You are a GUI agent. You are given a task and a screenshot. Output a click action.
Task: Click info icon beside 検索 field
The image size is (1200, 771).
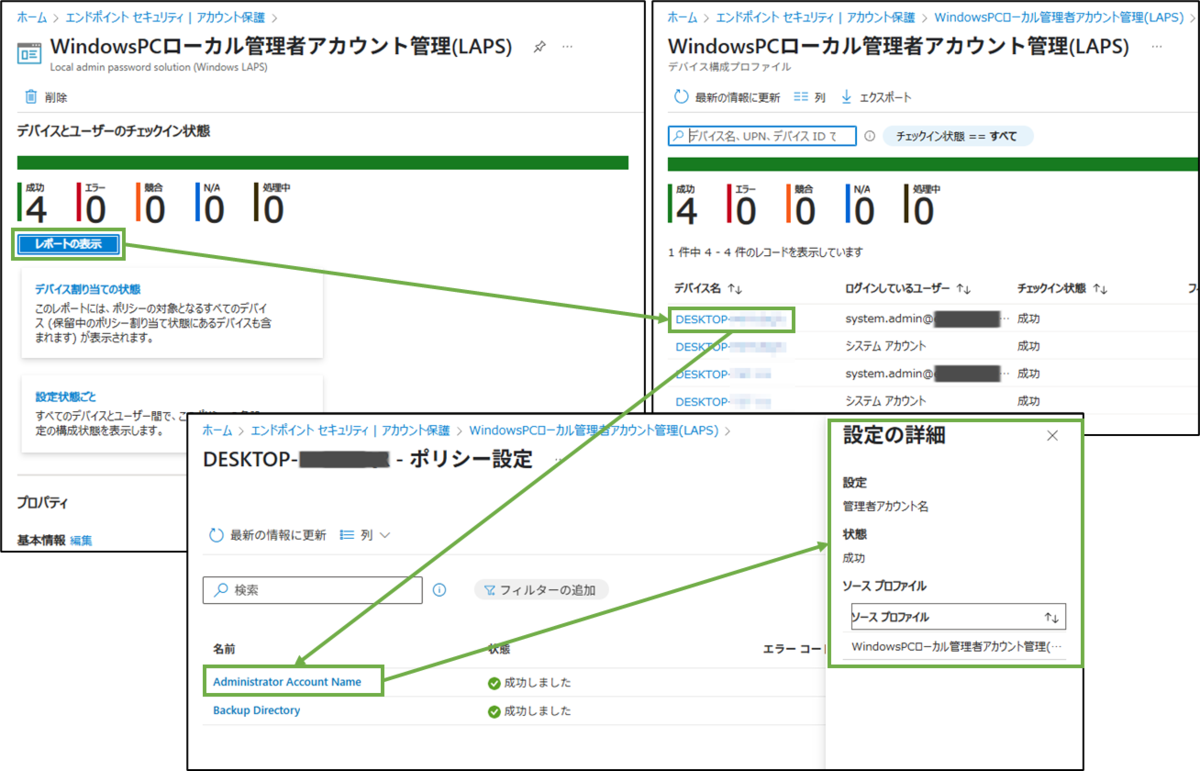(x=439, y=590)
